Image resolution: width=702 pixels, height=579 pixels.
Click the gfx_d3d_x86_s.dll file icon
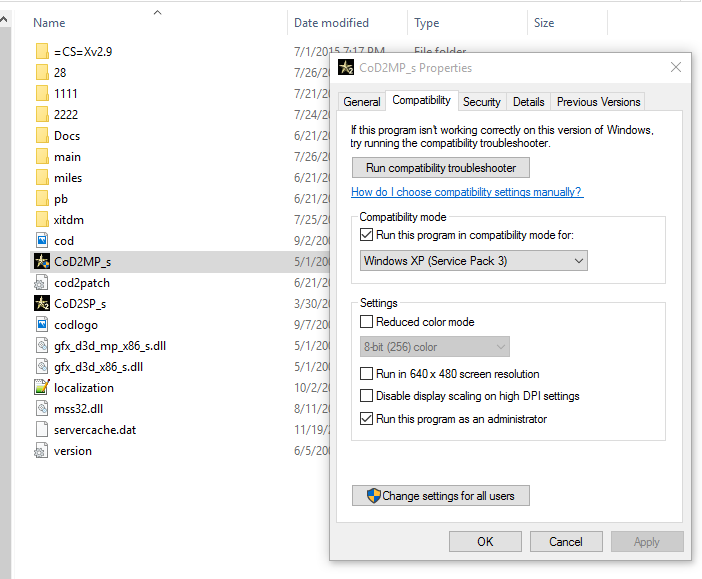click(42, 367)
